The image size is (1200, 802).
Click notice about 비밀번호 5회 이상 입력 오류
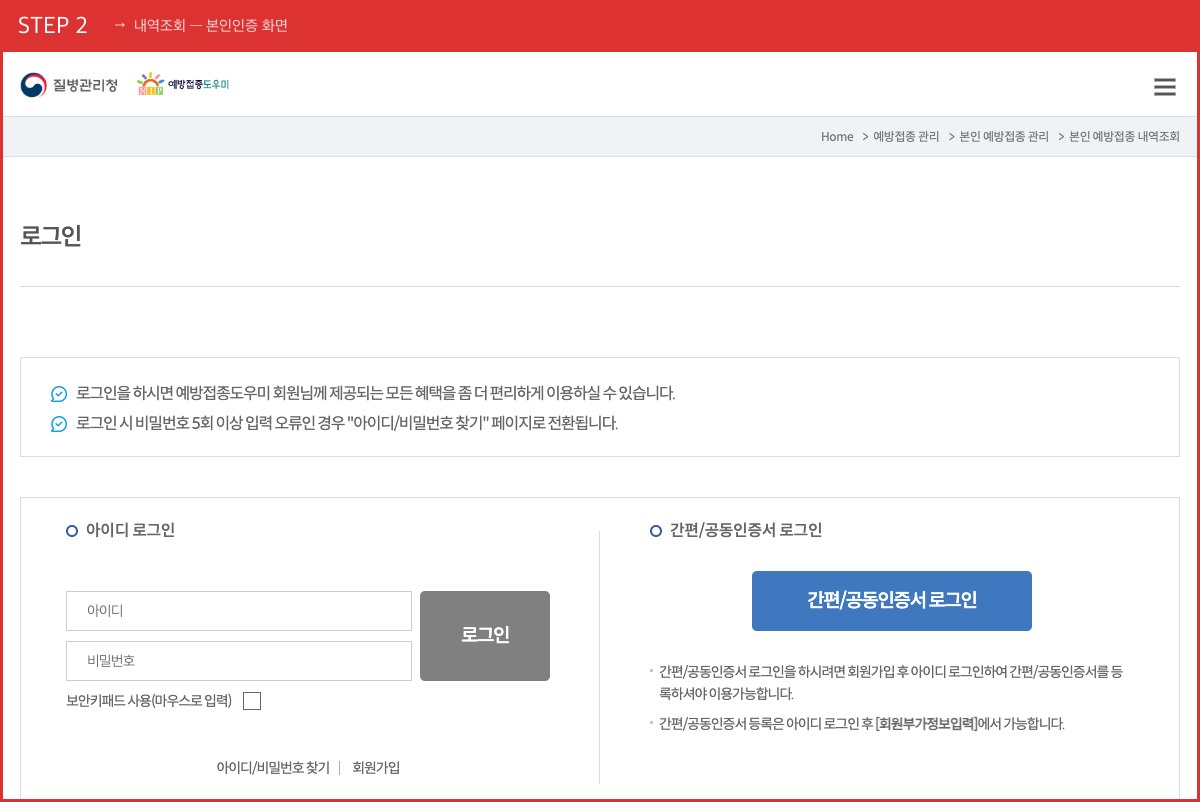[x=347, y=423]
